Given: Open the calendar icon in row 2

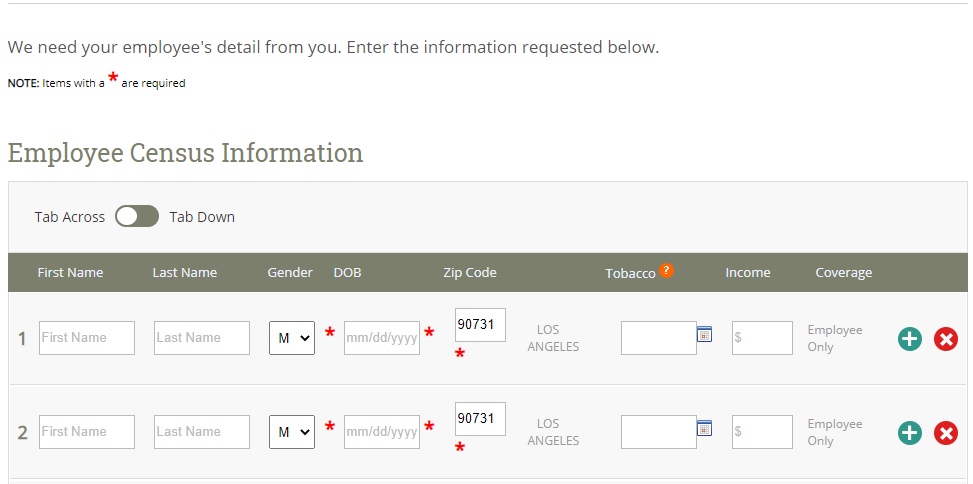Looking at the screenshot, I should point(704,428).
